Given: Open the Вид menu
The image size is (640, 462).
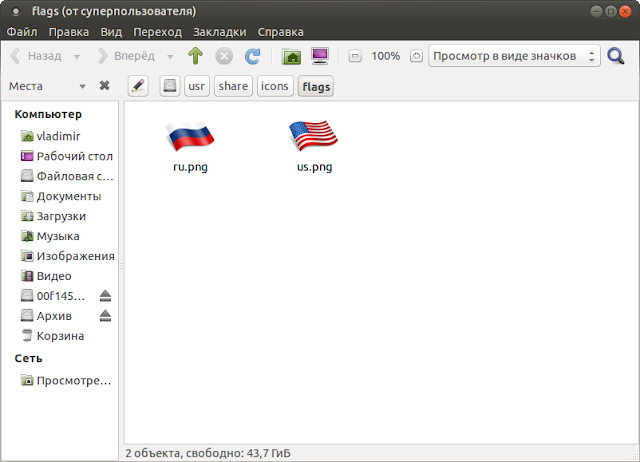Looking at the screenshot, I should 111,32.
